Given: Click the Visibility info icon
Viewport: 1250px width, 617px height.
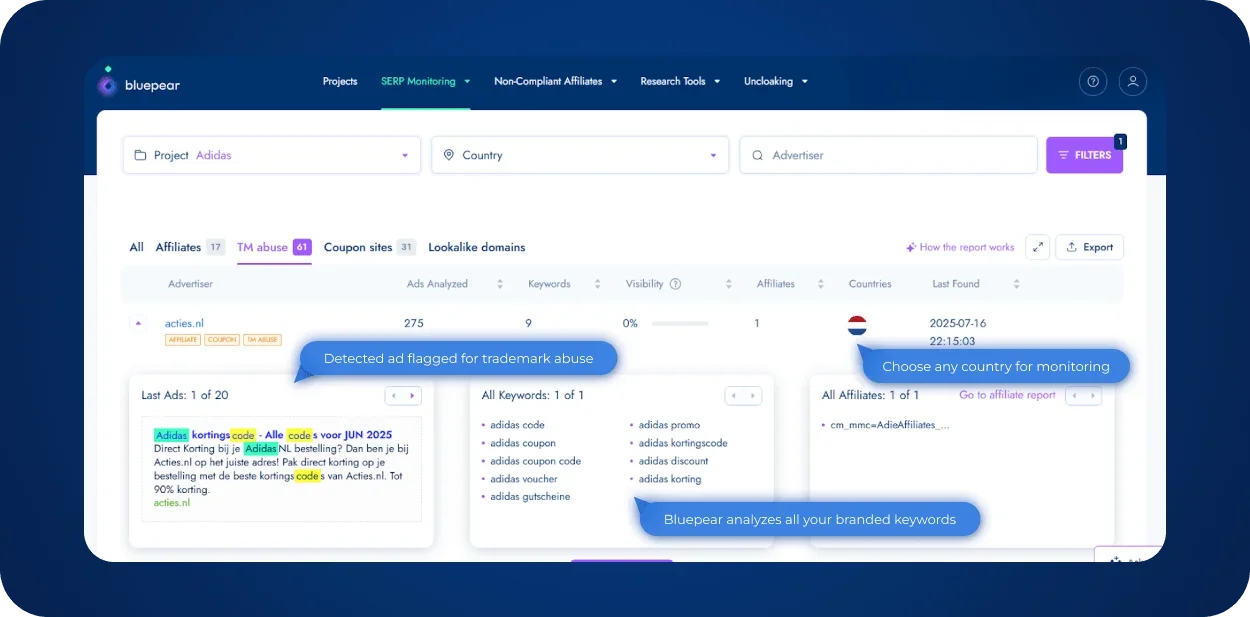Looking at the screenshot, I should click(x=675, y=284).
